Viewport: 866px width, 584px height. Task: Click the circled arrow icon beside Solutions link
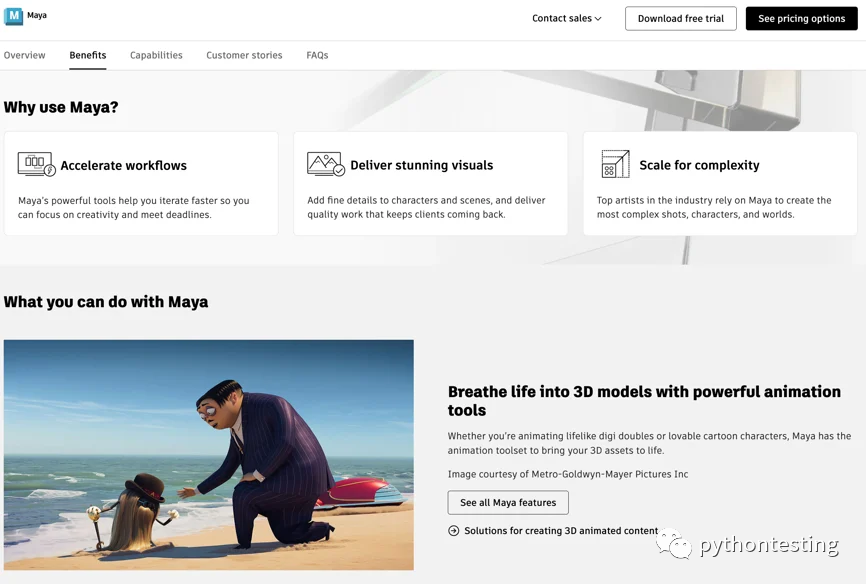pyautogui.click(x=454, y=531)
